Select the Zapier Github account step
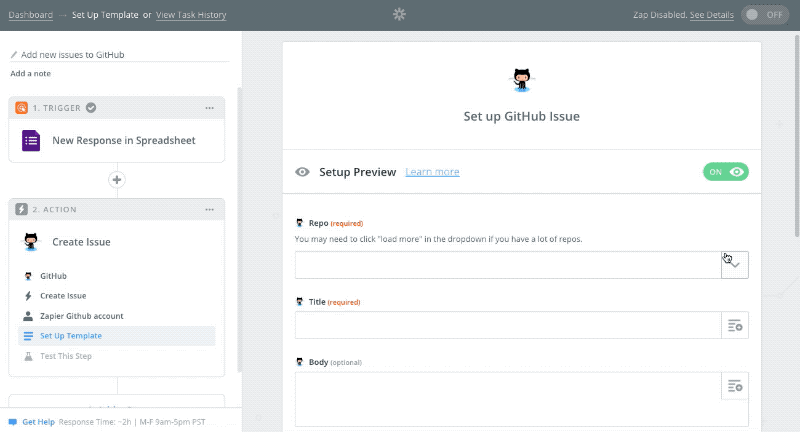The height and width of the screenshot is (432, 800). [117, 316]
